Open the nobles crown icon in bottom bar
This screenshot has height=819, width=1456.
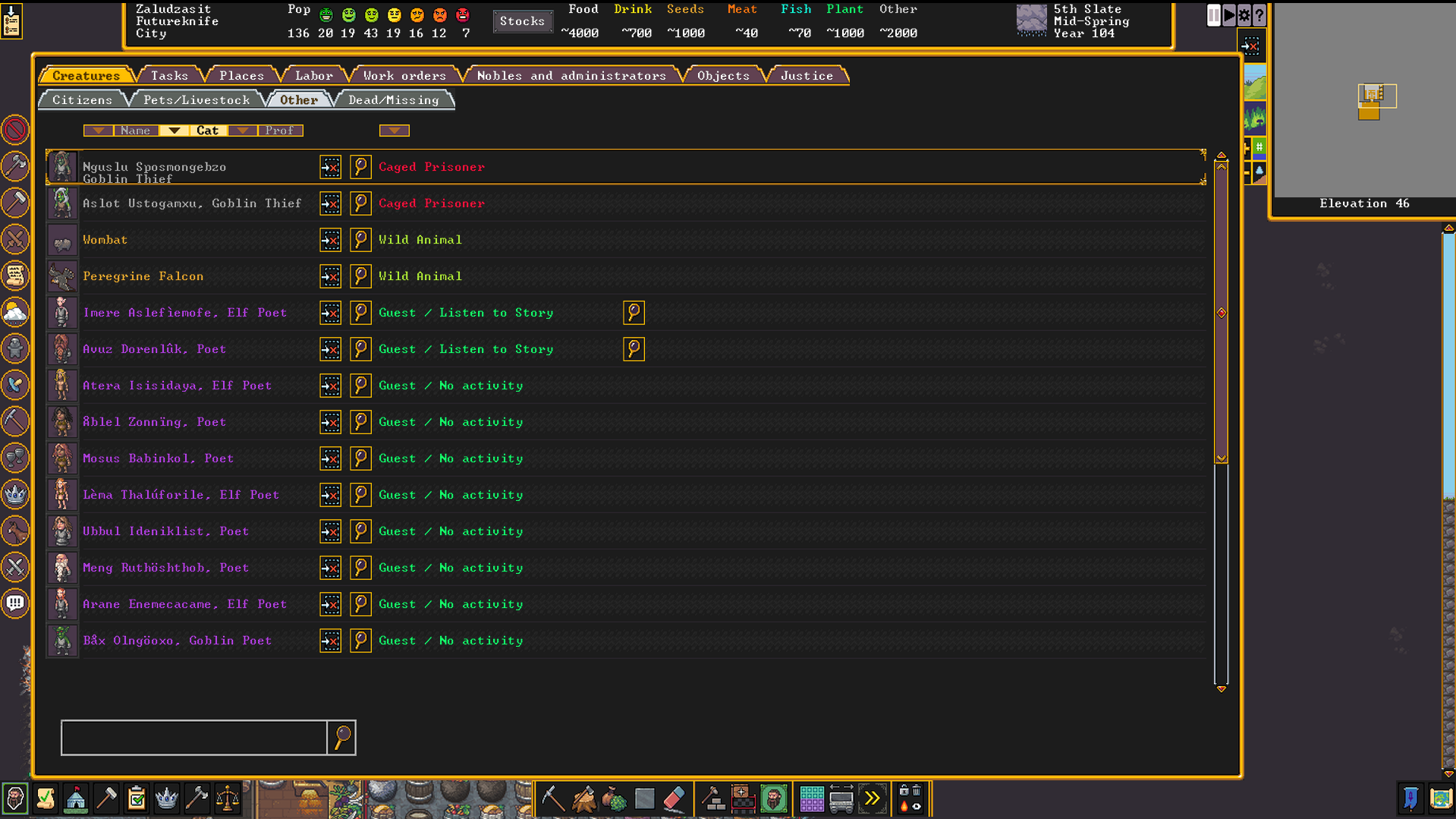click(x=167, y=799)
